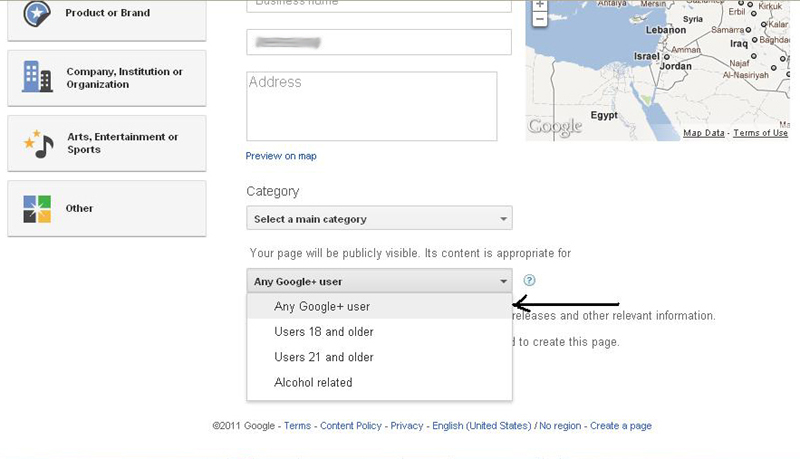The width and height of the screenshot is (800, 459).
Task: Choose Alcohol related option
Action: [379, 382]
